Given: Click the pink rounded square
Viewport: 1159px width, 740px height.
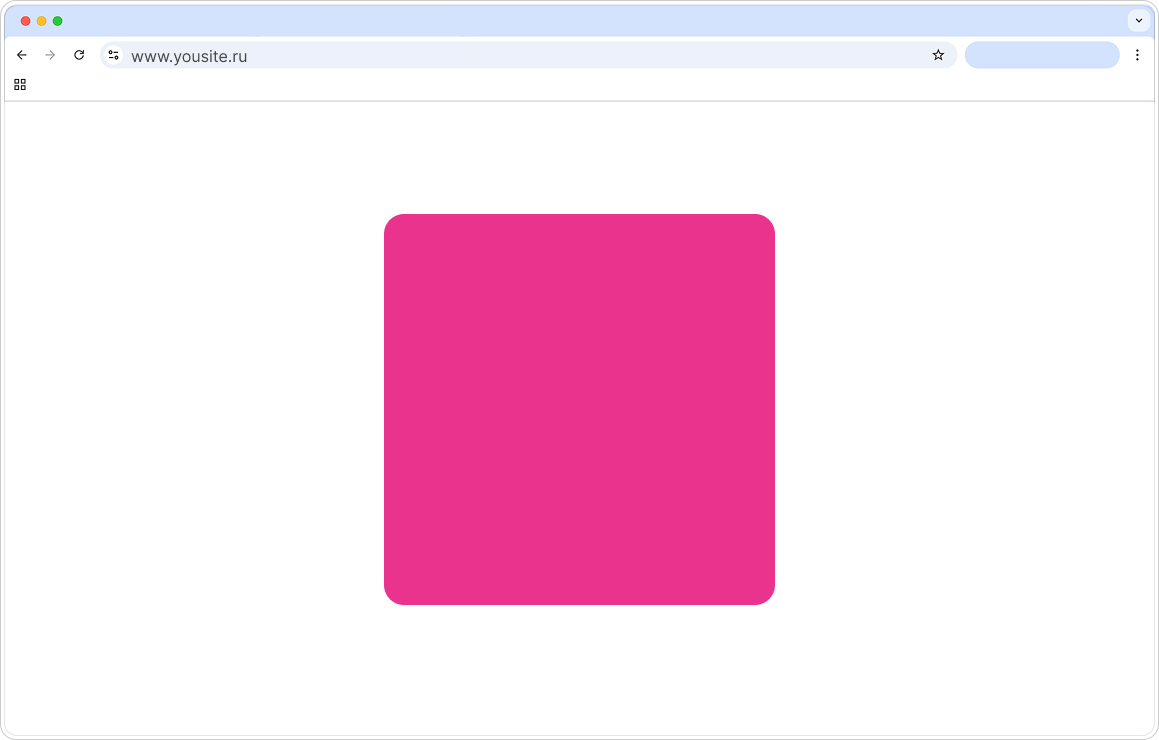Looking at the screenshot, I should pyautogui.click(x=580, y=410).
